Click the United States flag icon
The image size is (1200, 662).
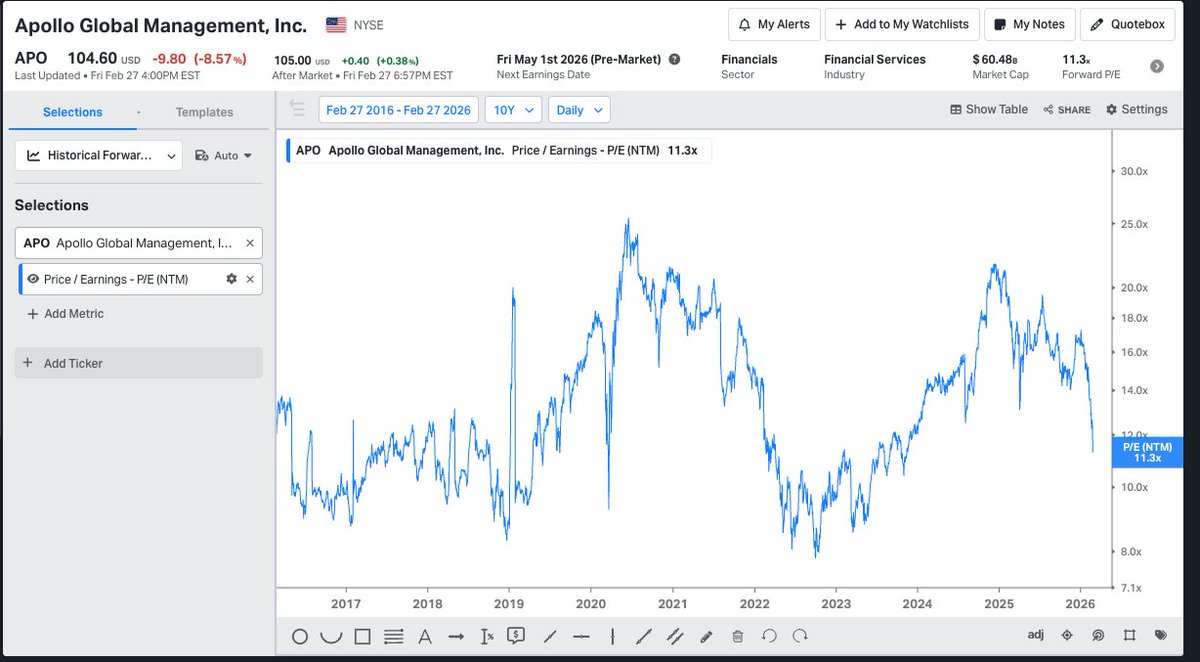(336, 24)
